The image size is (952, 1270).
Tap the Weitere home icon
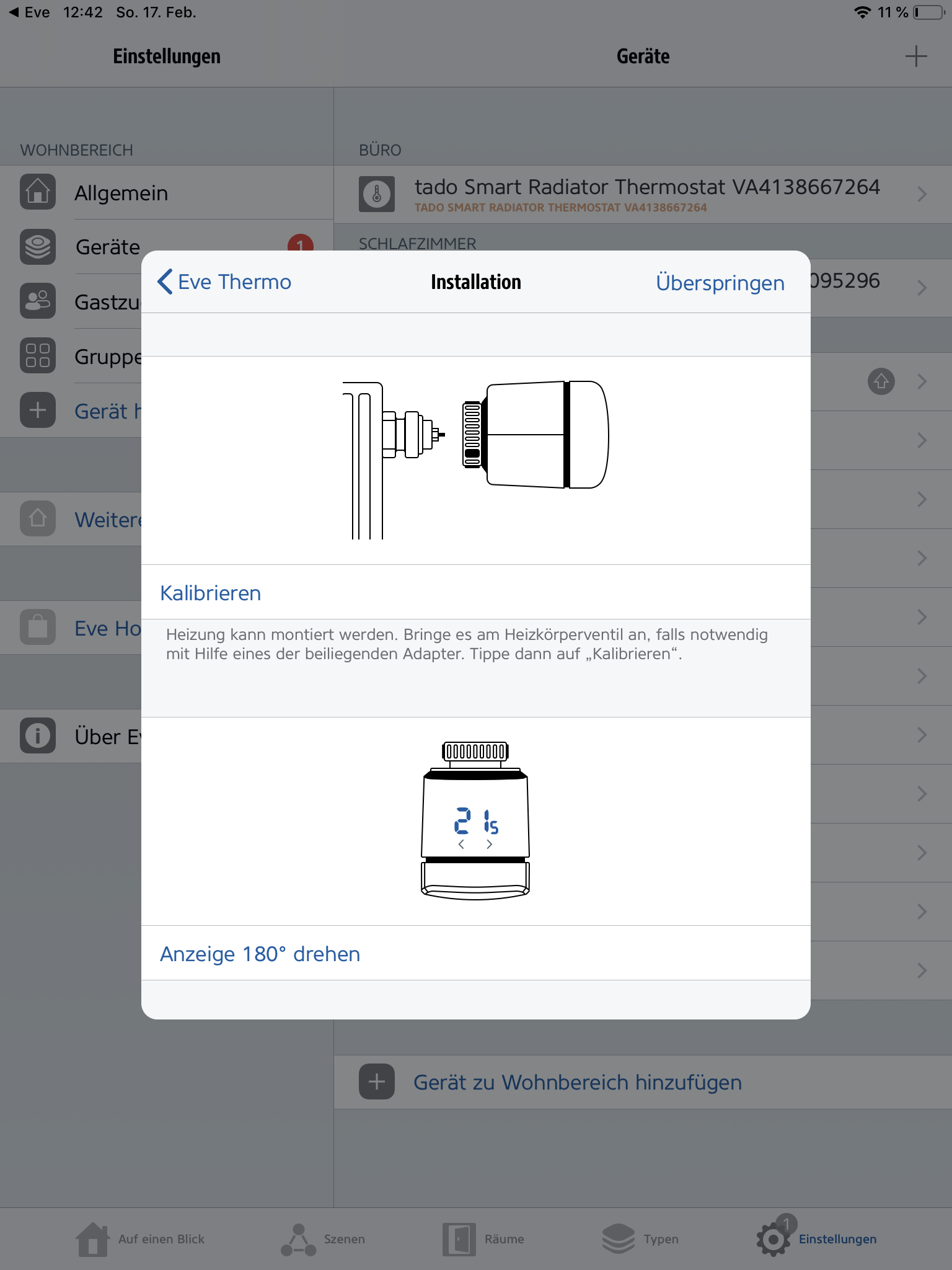click(38, 518)
